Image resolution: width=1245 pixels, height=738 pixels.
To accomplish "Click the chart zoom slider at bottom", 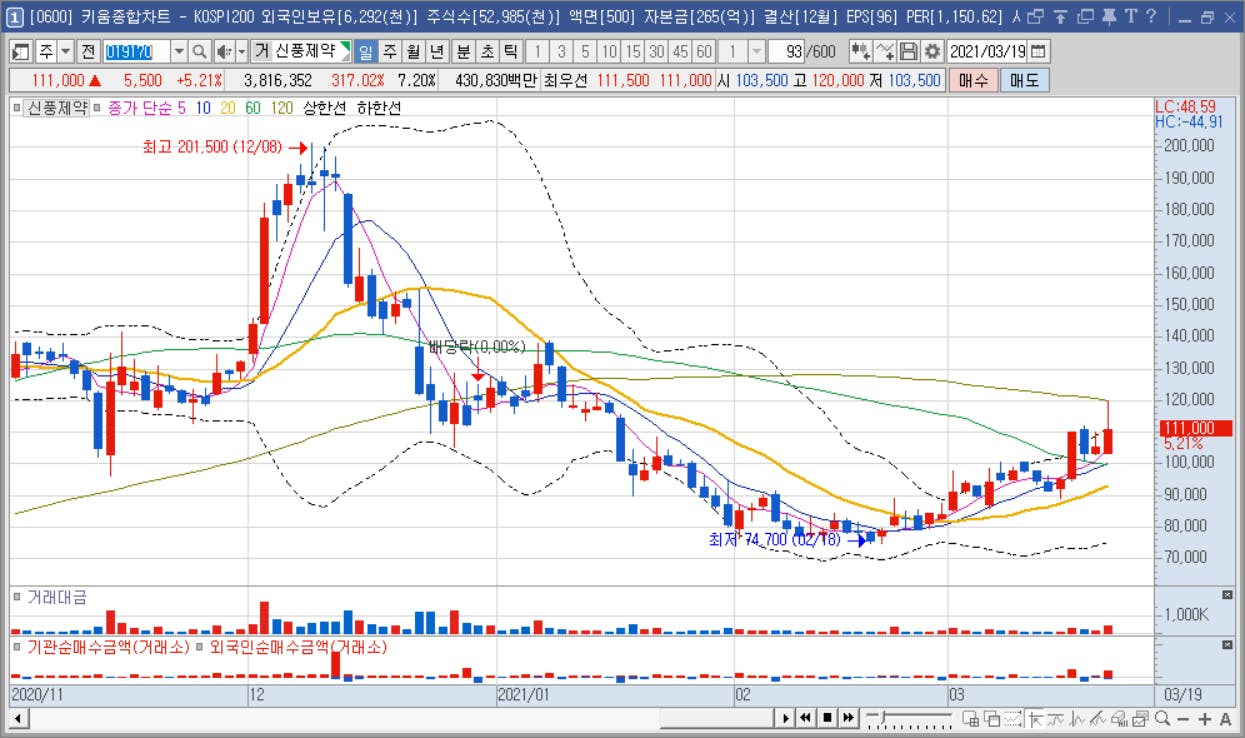I will pos(909,717).
